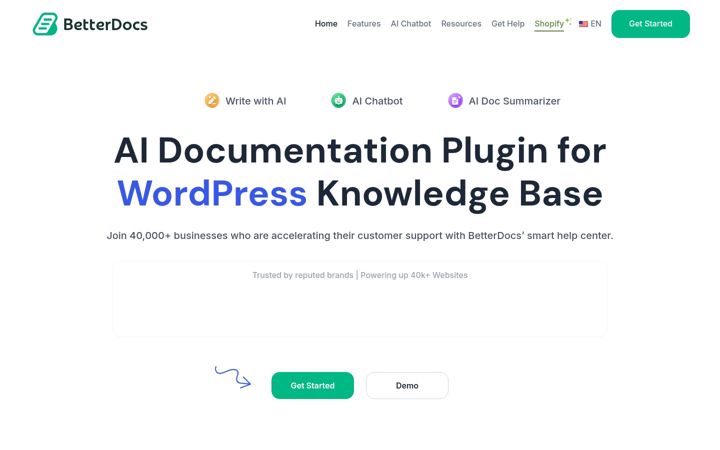Click the blue WordPress heading word
This screenshot has height=450, width=720.
[x=212, y=194]
